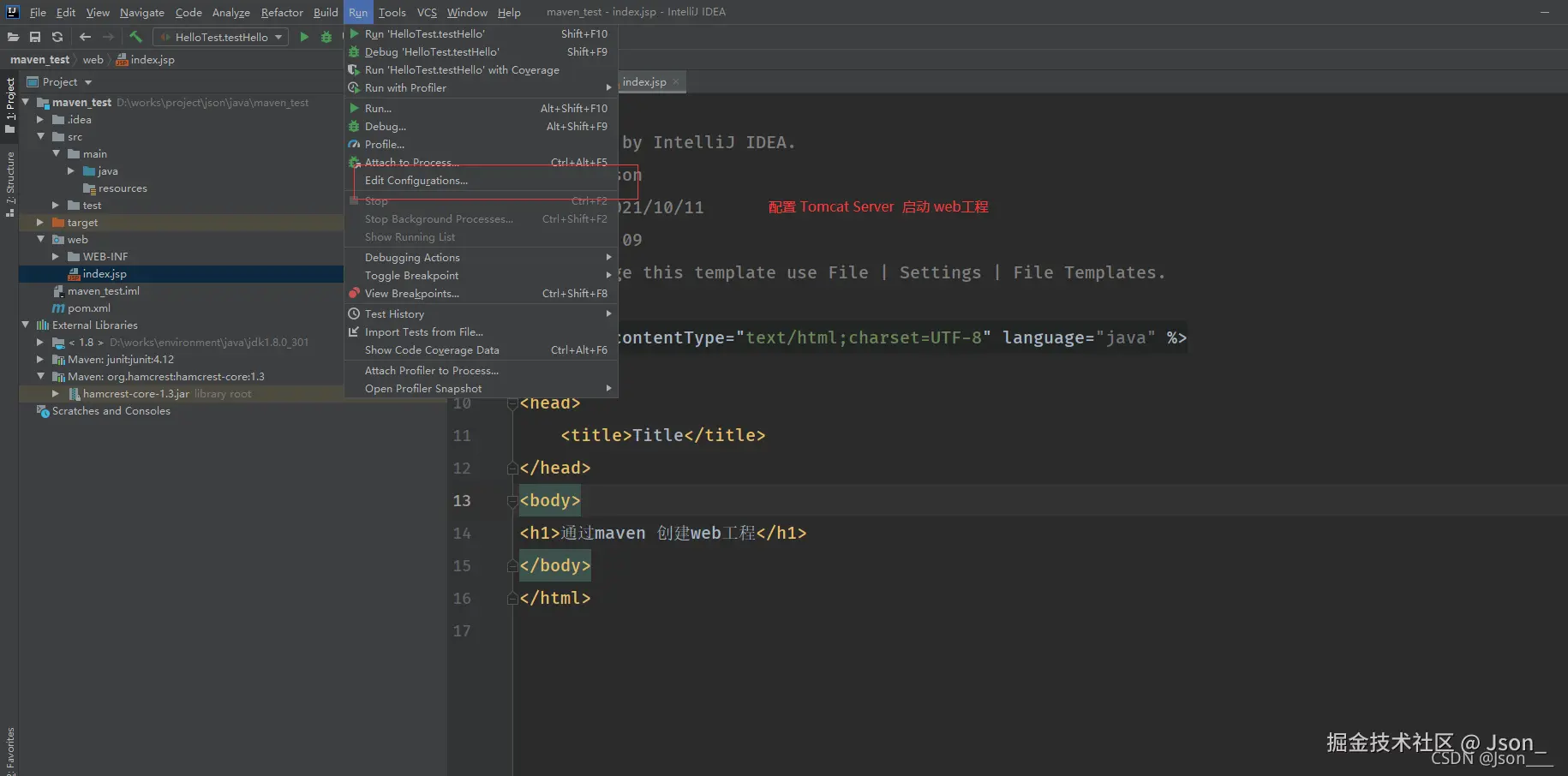Open the Open Profiler Snapshot submenu
Screen dimensions: 1568x776
coord(481,388)
